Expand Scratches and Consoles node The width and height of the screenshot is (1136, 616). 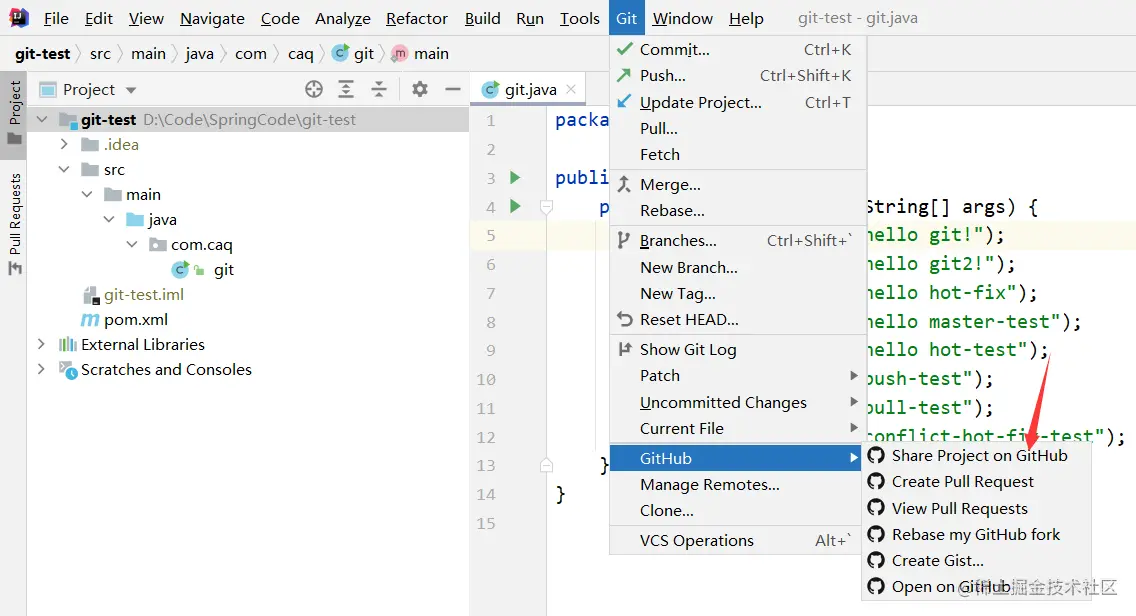[x=42, y=369]
